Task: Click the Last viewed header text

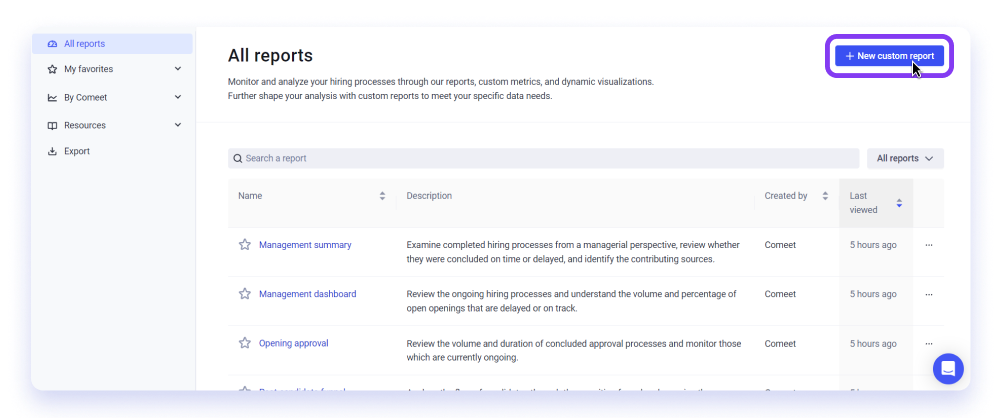Action: point(864,203)
